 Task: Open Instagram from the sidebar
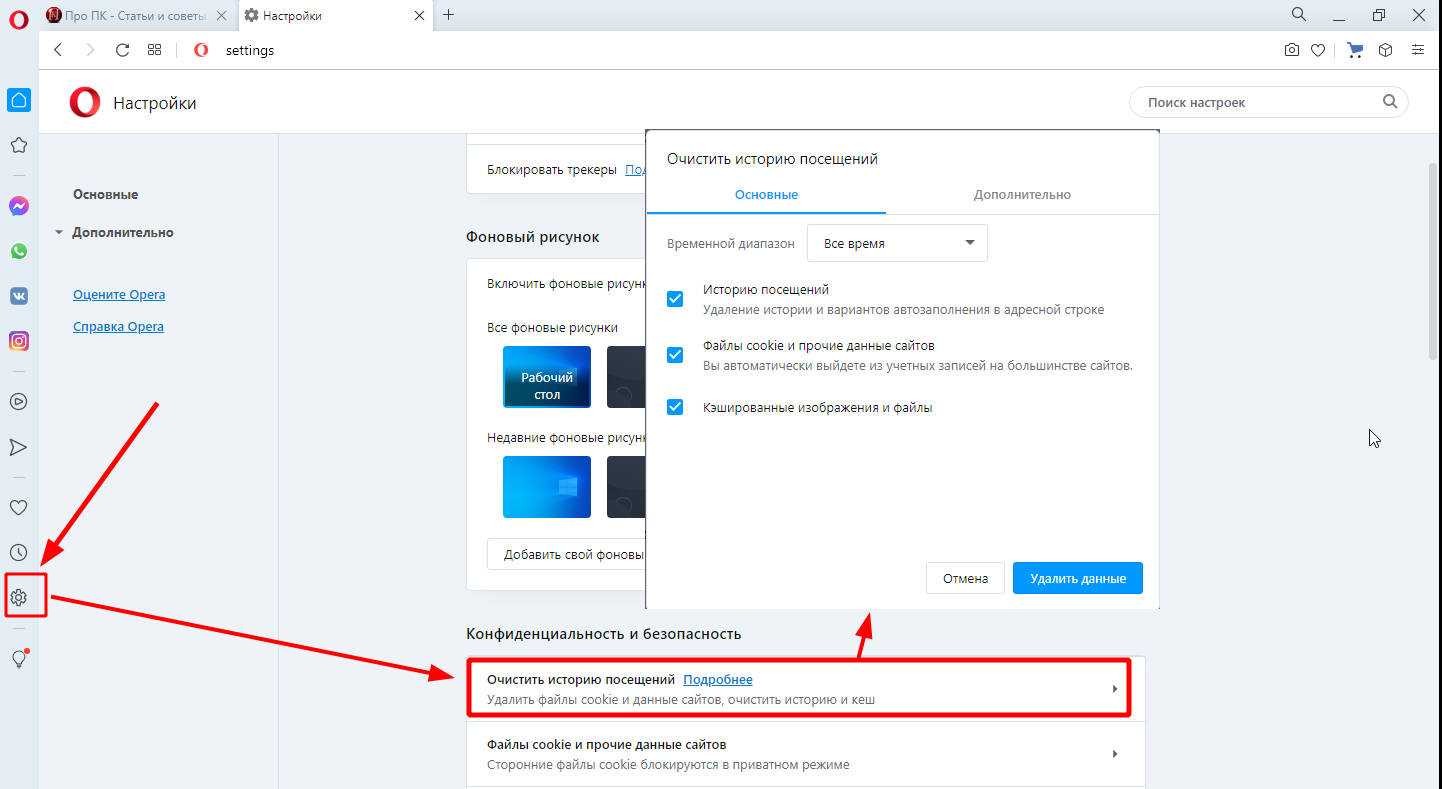(18, 341)
